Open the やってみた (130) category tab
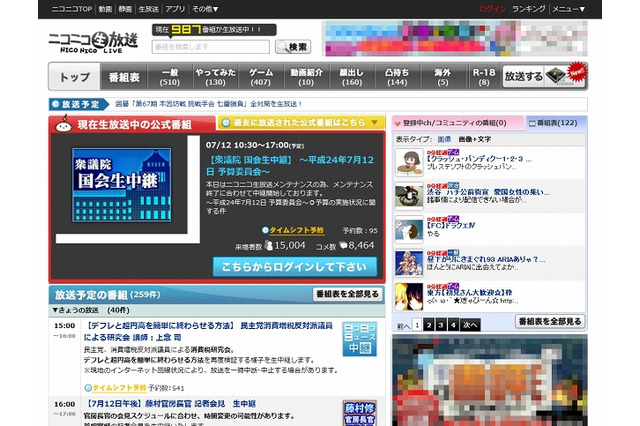The width and height of the screenshot is (640, 426). click(x=215, y=77)
